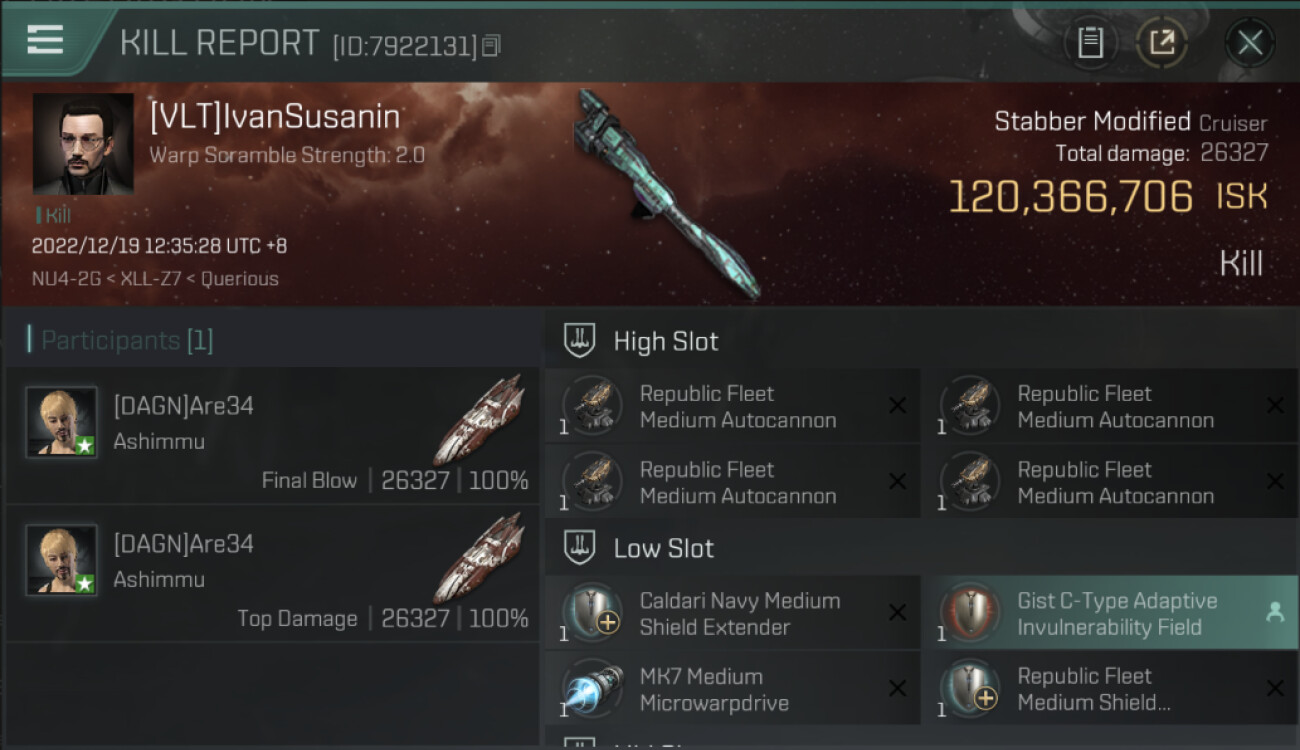The height and width of the screenshot is (750, 1300).
Task: Share the kill report via export icon
Action: click(1161, 43)
